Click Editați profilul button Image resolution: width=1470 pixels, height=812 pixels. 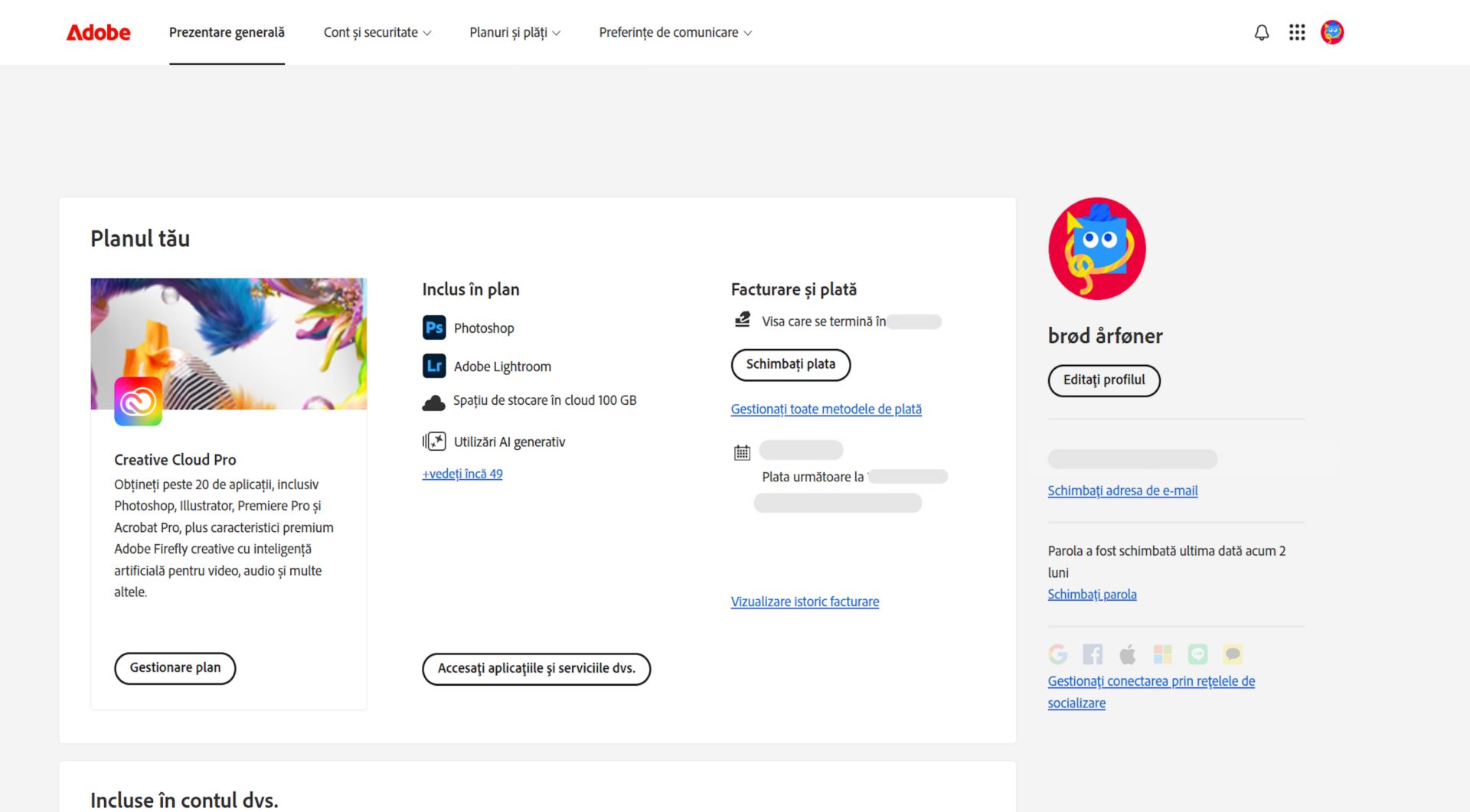tap(1103, 380)
